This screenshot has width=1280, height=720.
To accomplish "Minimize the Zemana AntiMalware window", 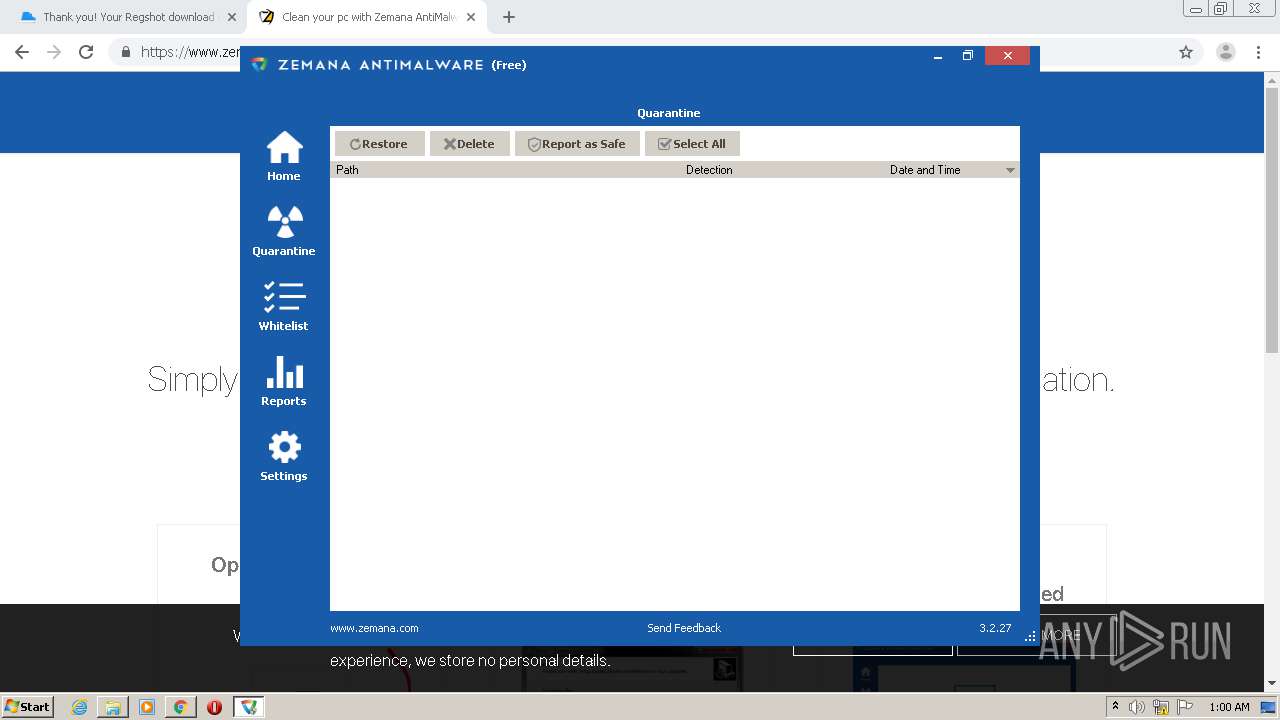I will pyautogui.click(x=938, y=56).
